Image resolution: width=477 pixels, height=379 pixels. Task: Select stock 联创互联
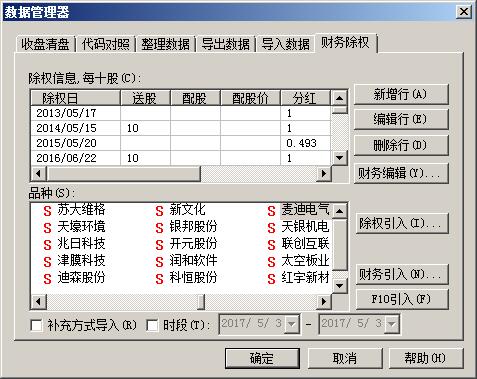(299, 244)
